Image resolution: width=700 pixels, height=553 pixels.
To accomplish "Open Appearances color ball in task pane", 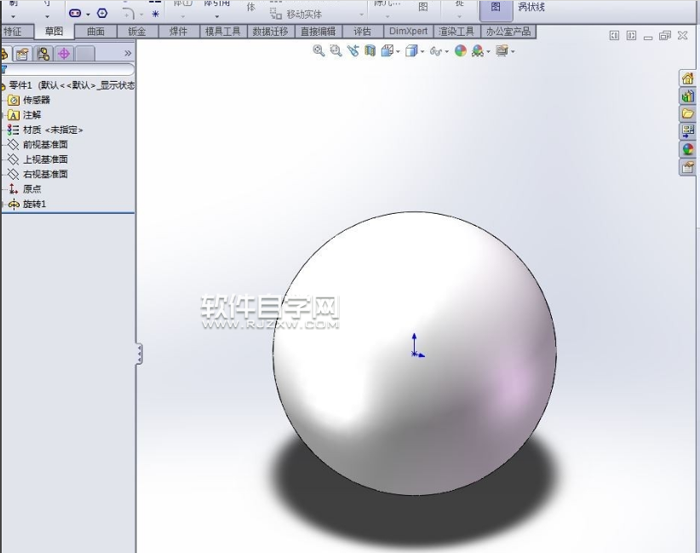I will pyautogui.click(x=688, y=149).
